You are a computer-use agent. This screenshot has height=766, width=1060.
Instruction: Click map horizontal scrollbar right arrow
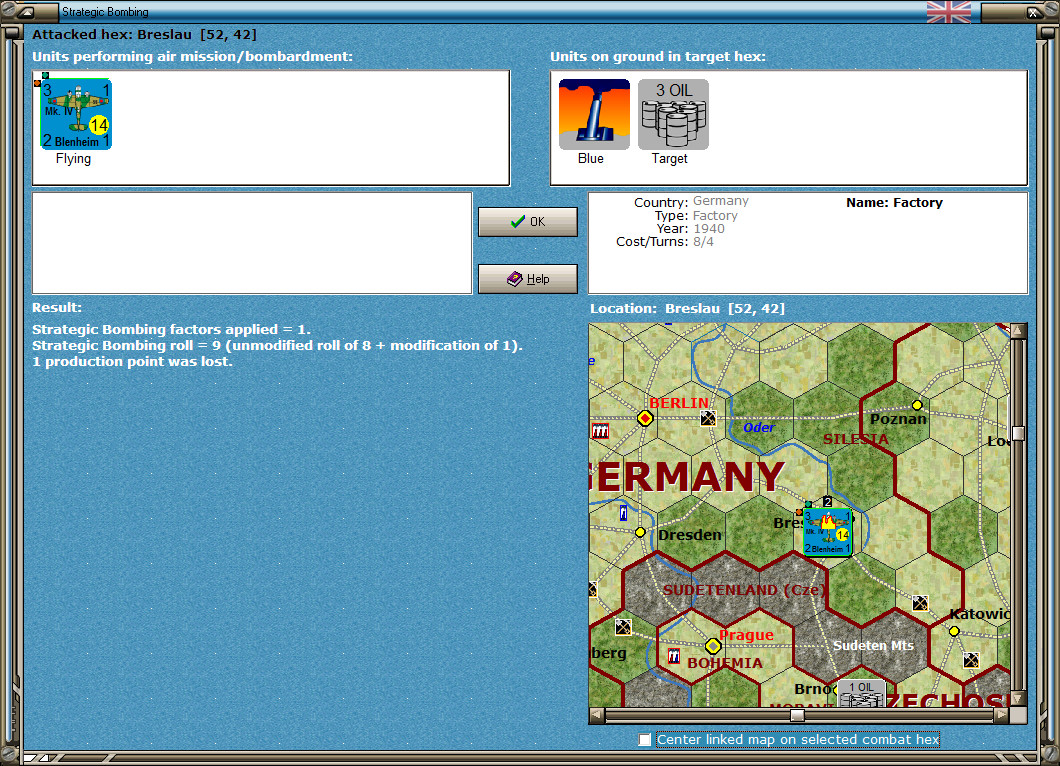[1002, 715]
